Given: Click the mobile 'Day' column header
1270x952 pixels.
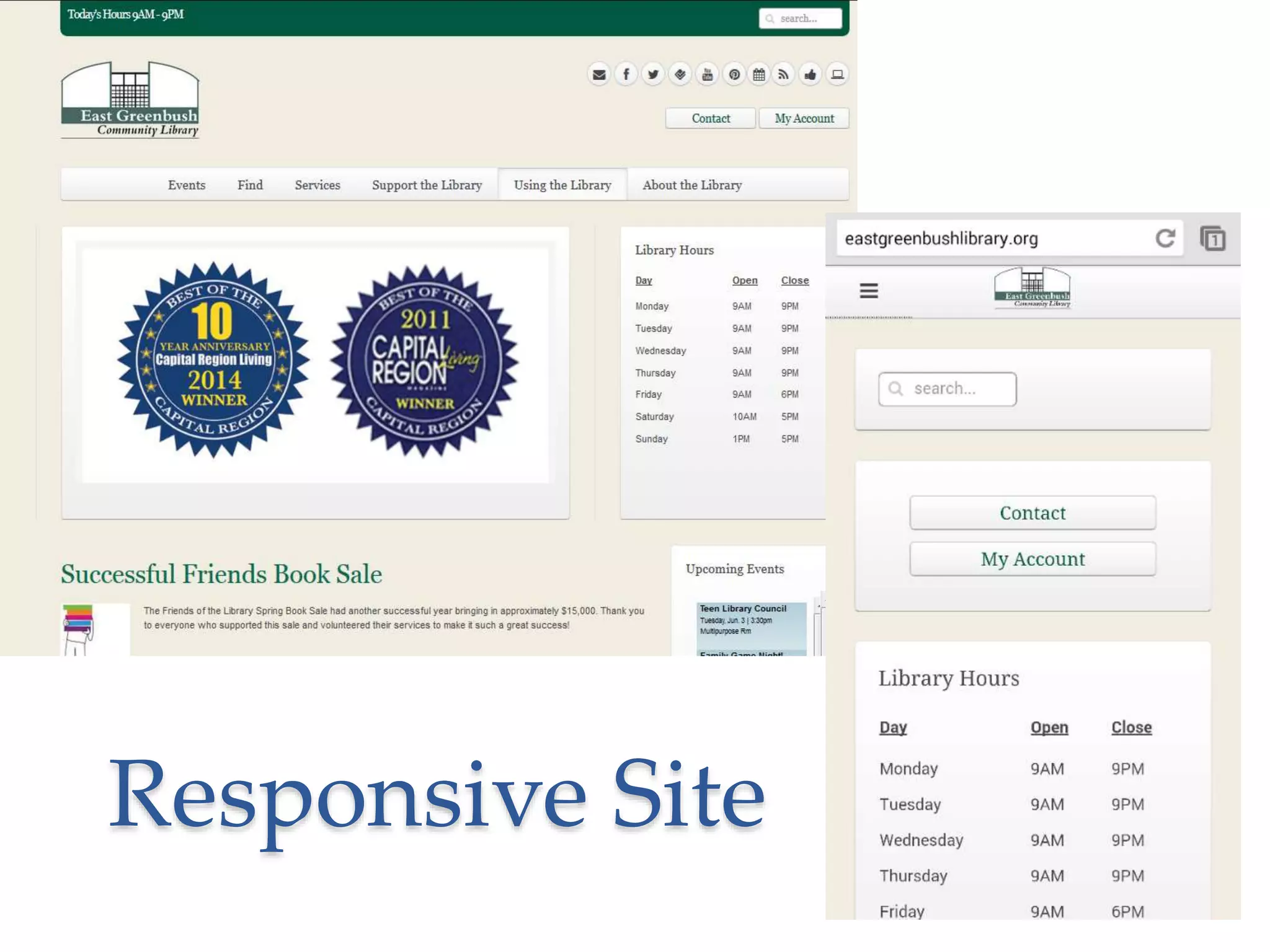Looking at the screenshot, I should coord(893,728).
